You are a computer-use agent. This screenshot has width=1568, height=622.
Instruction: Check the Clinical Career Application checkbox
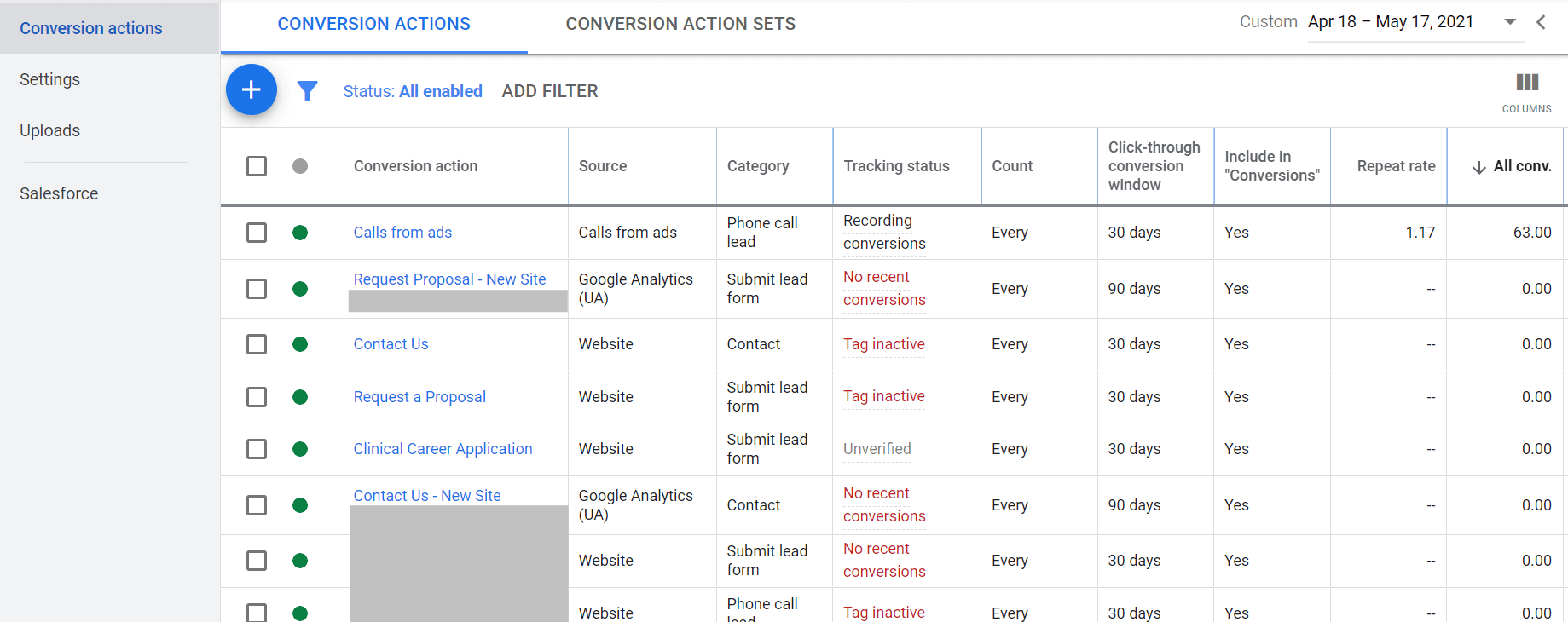point(257,449)
